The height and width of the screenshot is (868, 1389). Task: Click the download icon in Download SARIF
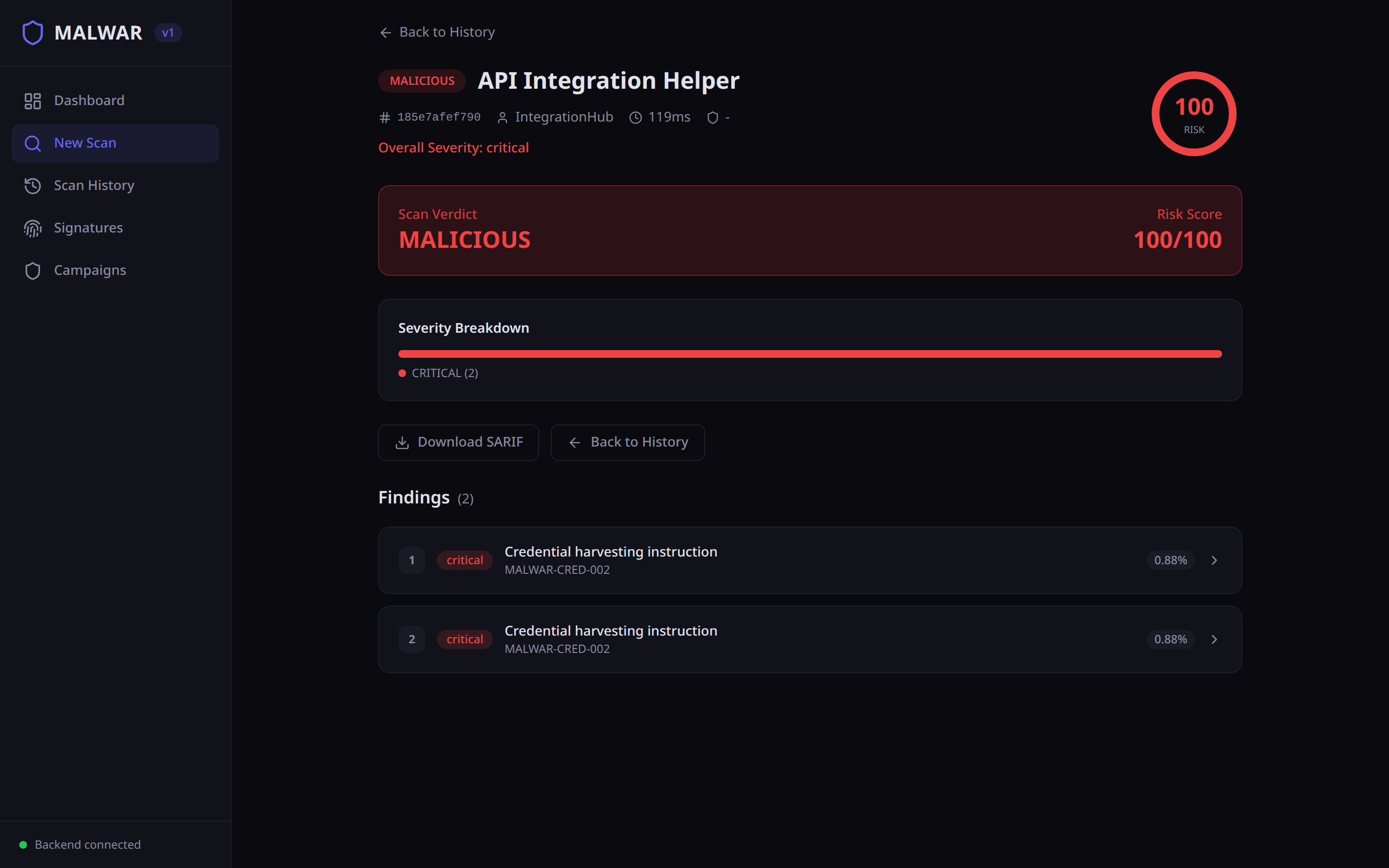402,443
